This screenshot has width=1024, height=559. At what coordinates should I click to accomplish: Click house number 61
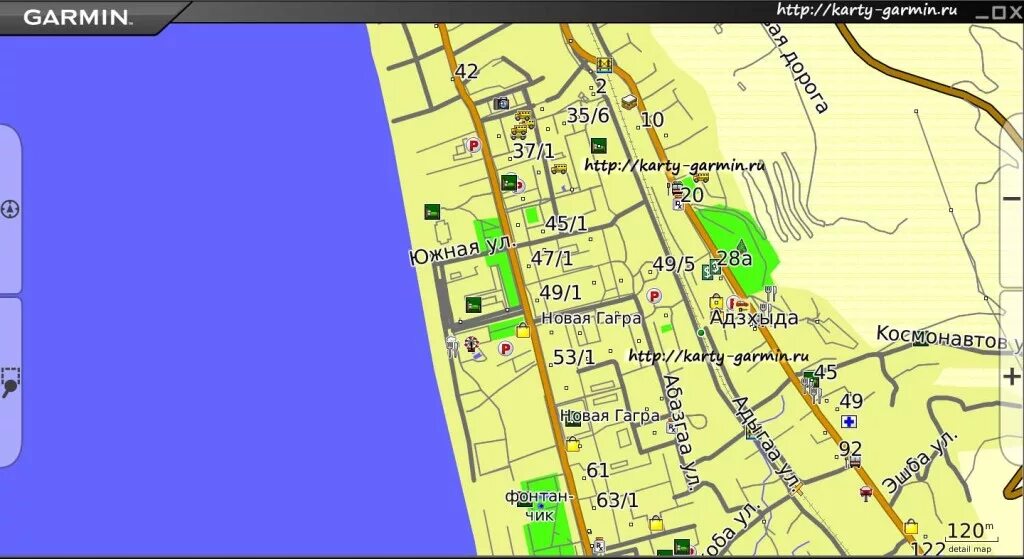[598, 470]
